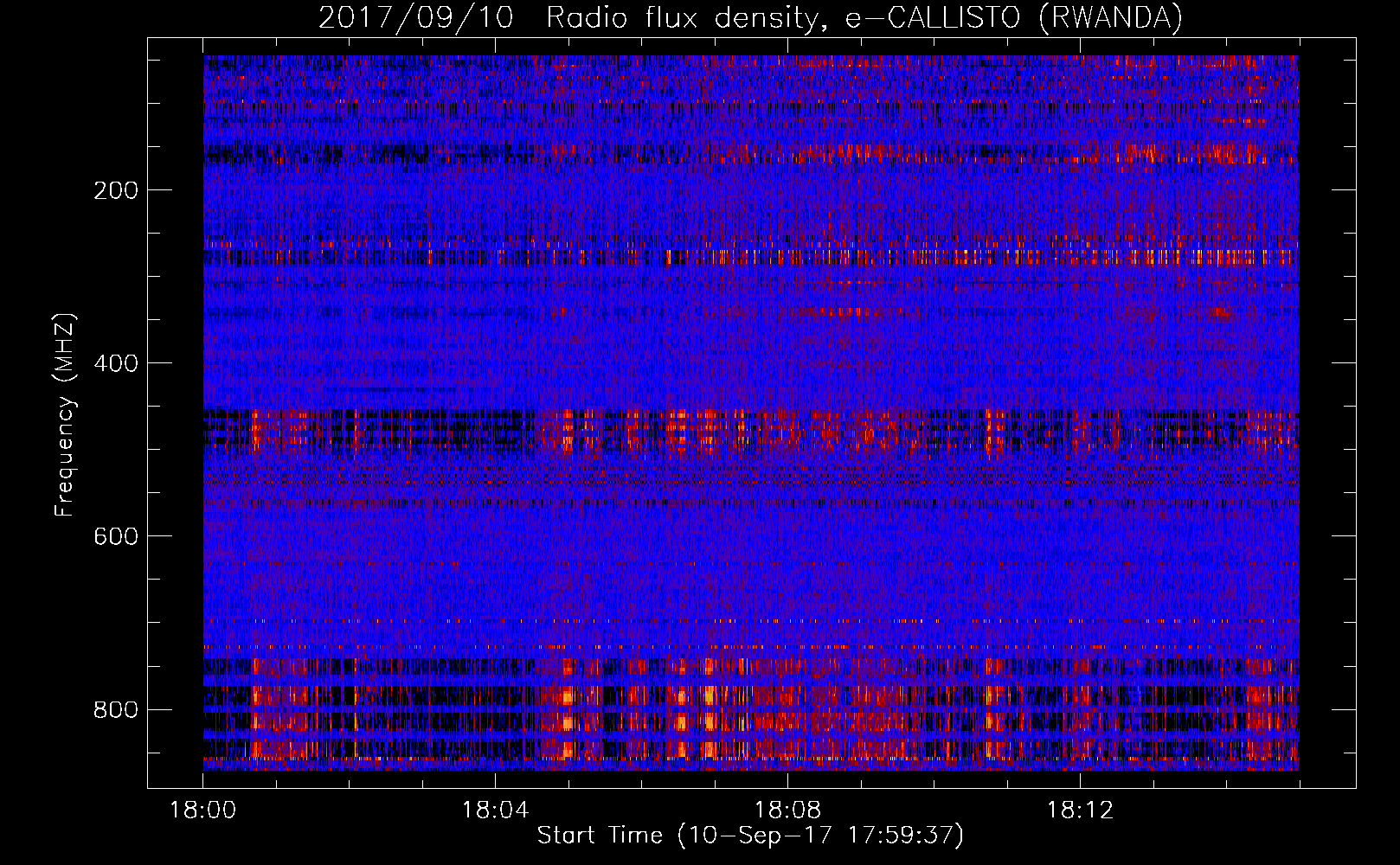Click the 400 frequency tick label
The width and height of the screenshot is (1400, 865).
(116, 363)
